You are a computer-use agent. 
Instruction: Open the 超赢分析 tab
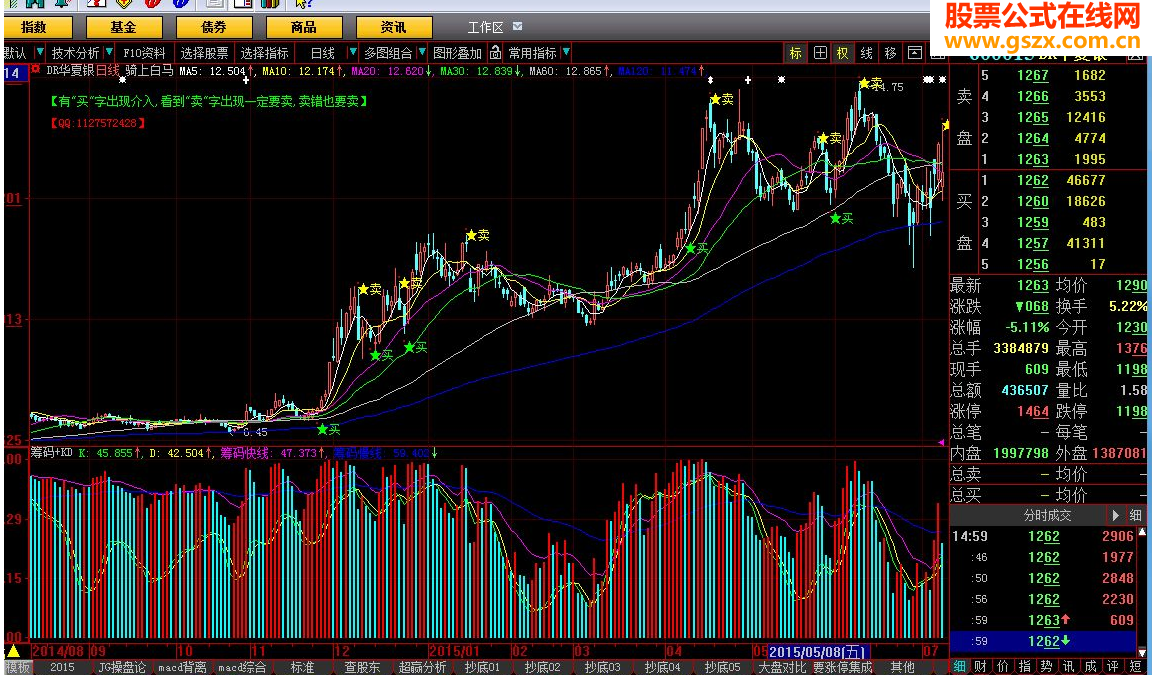[422, 667]
